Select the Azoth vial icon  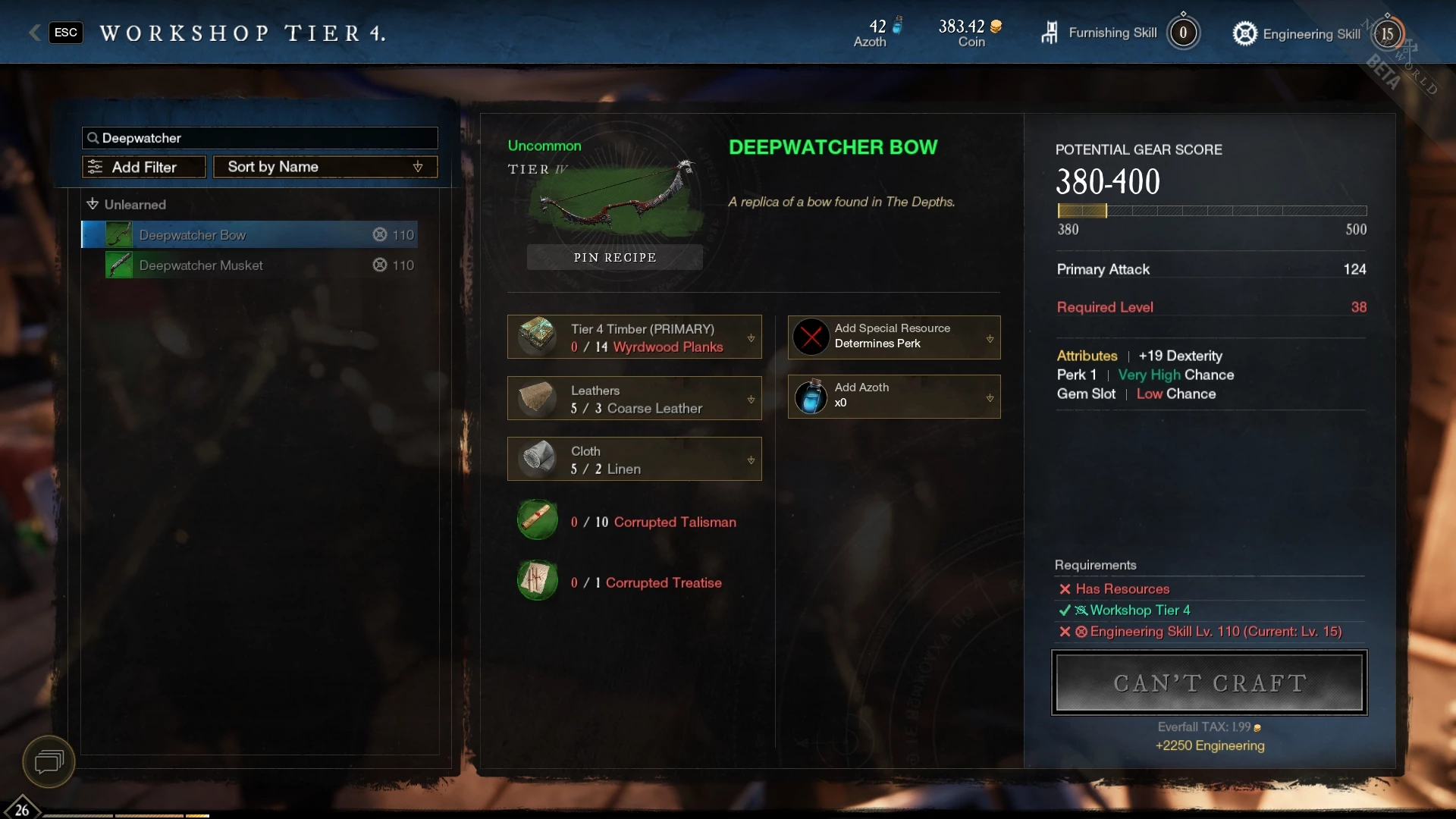click(x=811, y=397)
